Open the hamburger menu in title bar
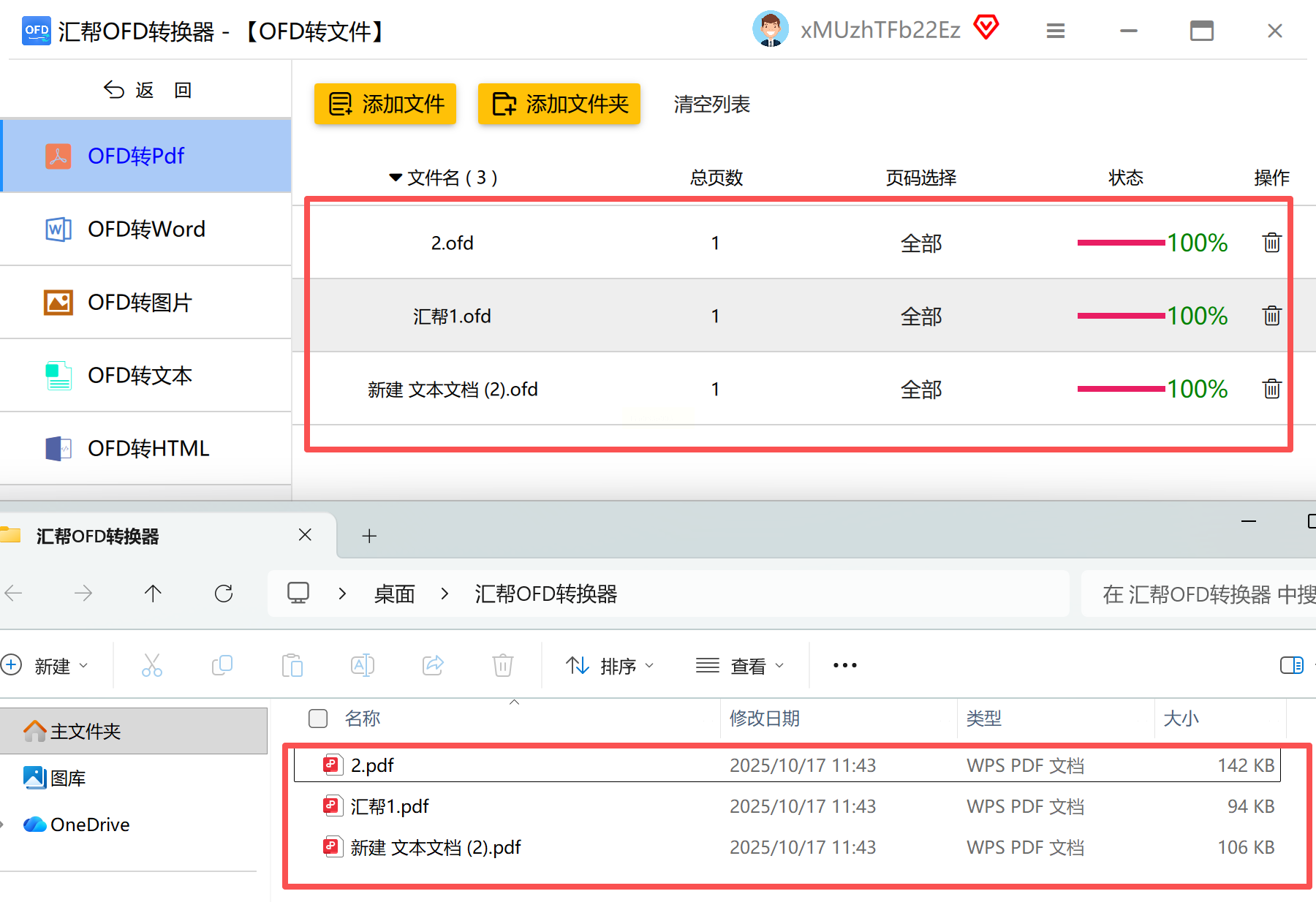 tap(1055, 31)
